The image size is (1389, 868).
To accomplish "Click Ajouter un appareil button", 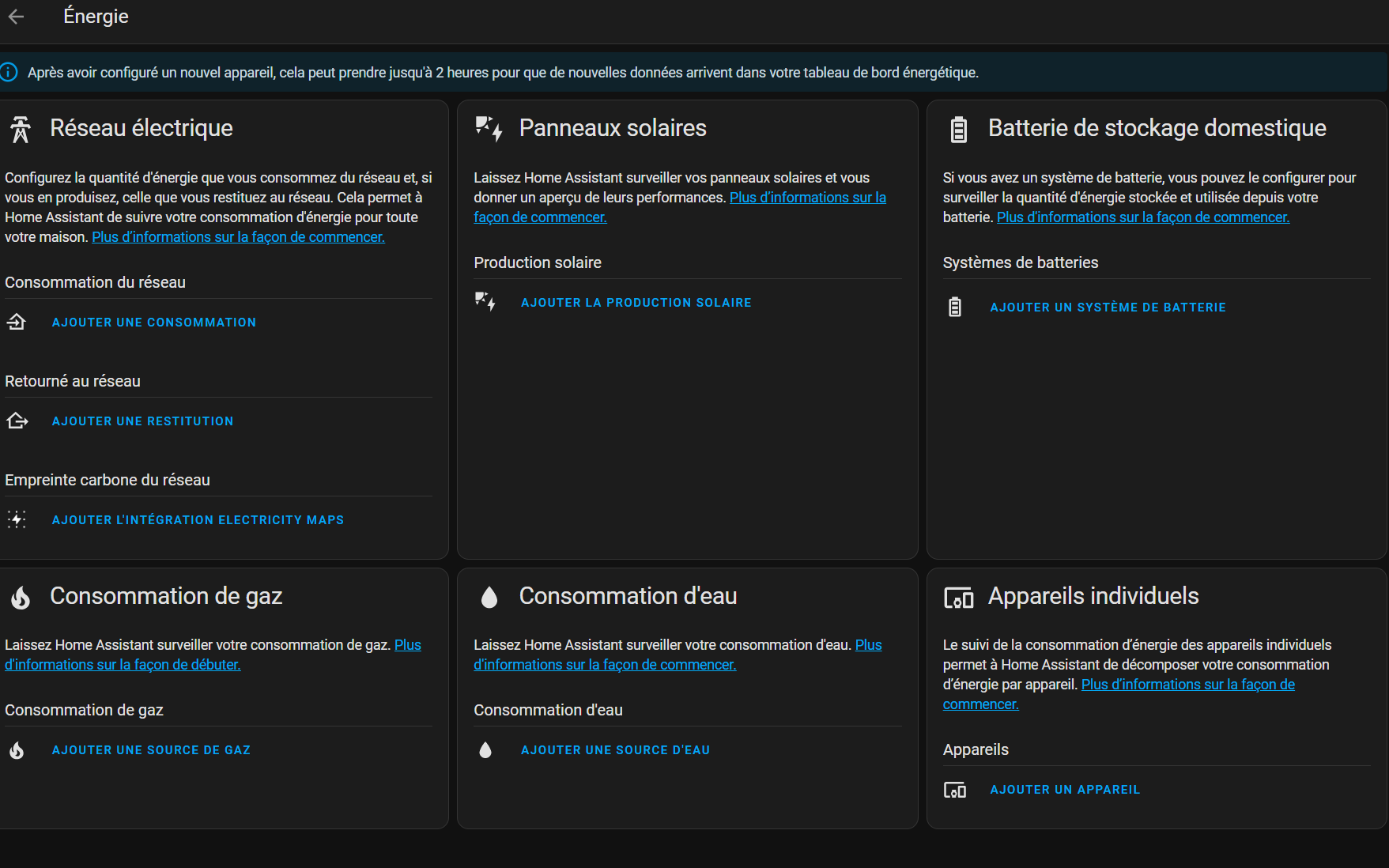I will pyautogui.click(x=1065, y=790).
